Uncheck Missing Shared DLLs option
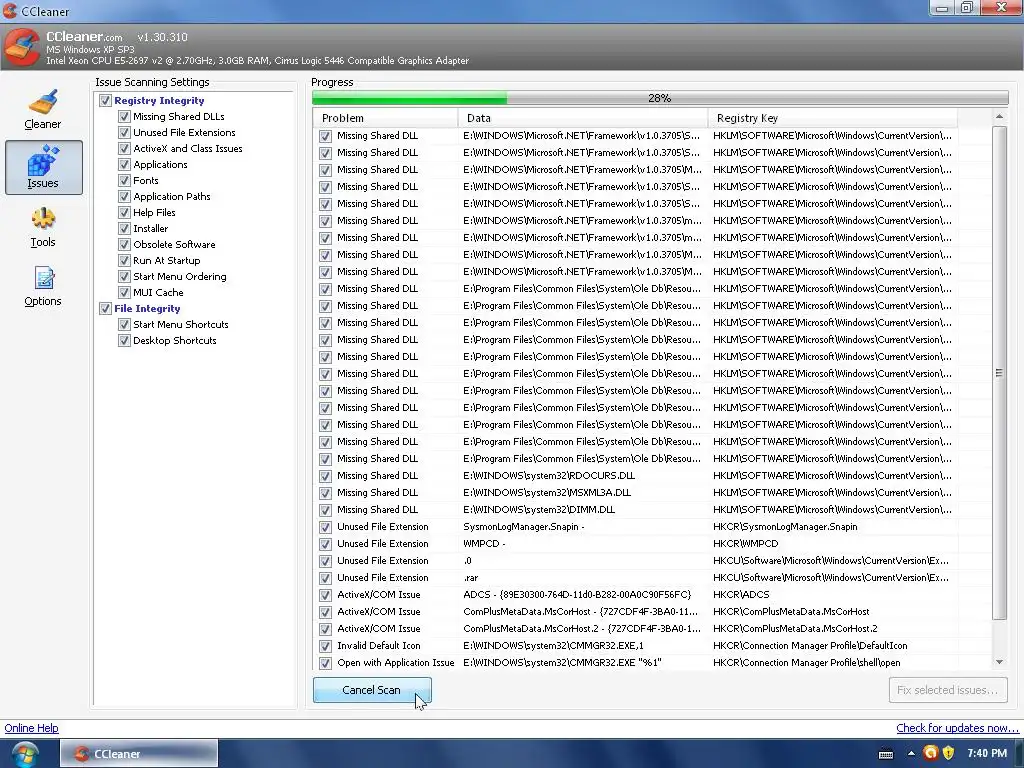Viewport: 1024px width, 768px height. (x=124, y=116)
